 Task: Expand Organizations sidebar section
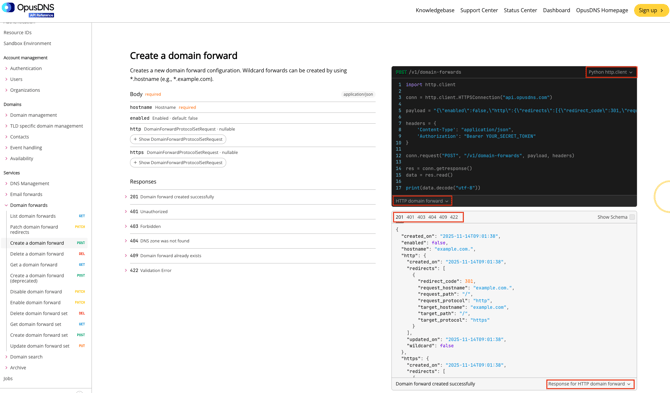(25, 90)
